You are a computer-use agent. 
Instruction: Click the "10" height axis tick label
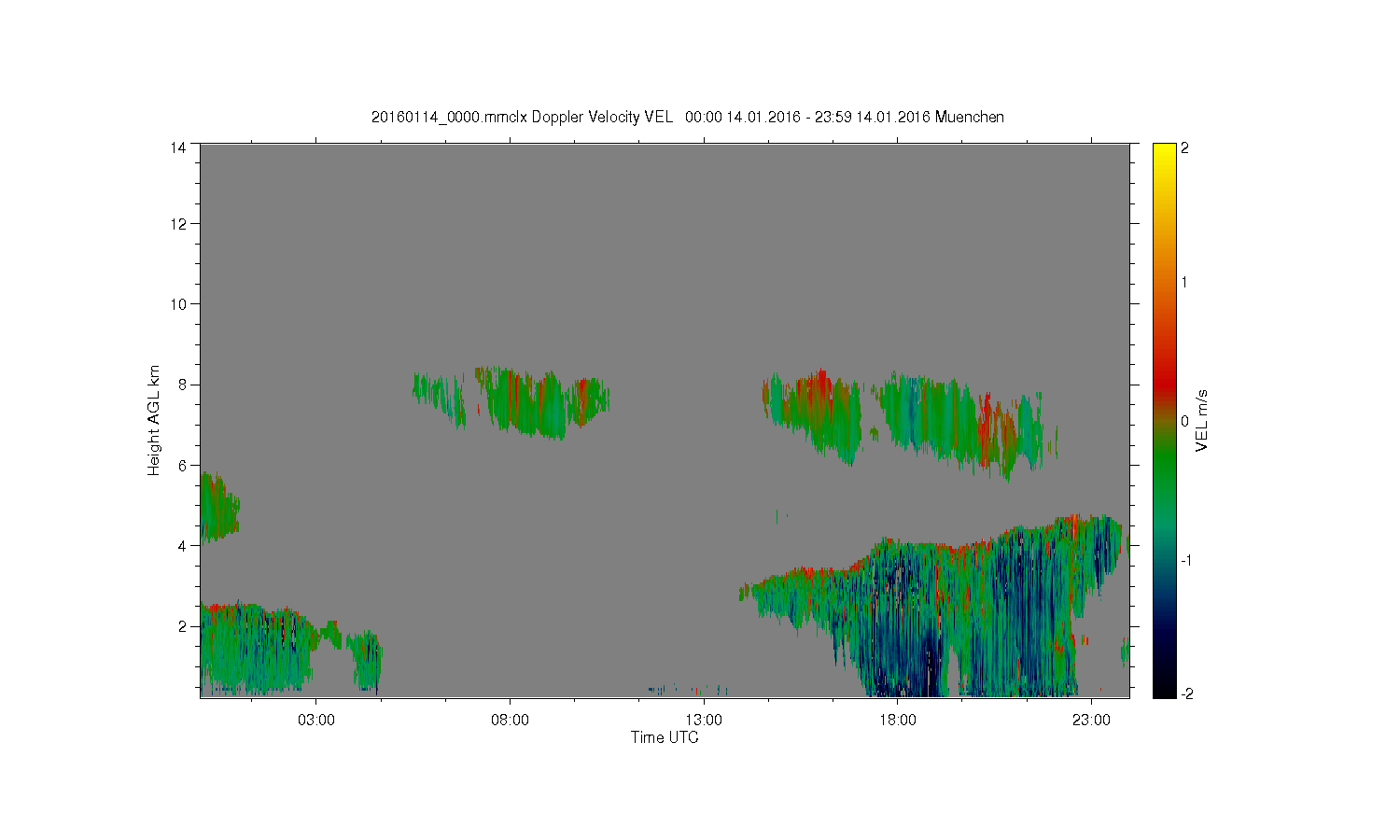(177, 304)
